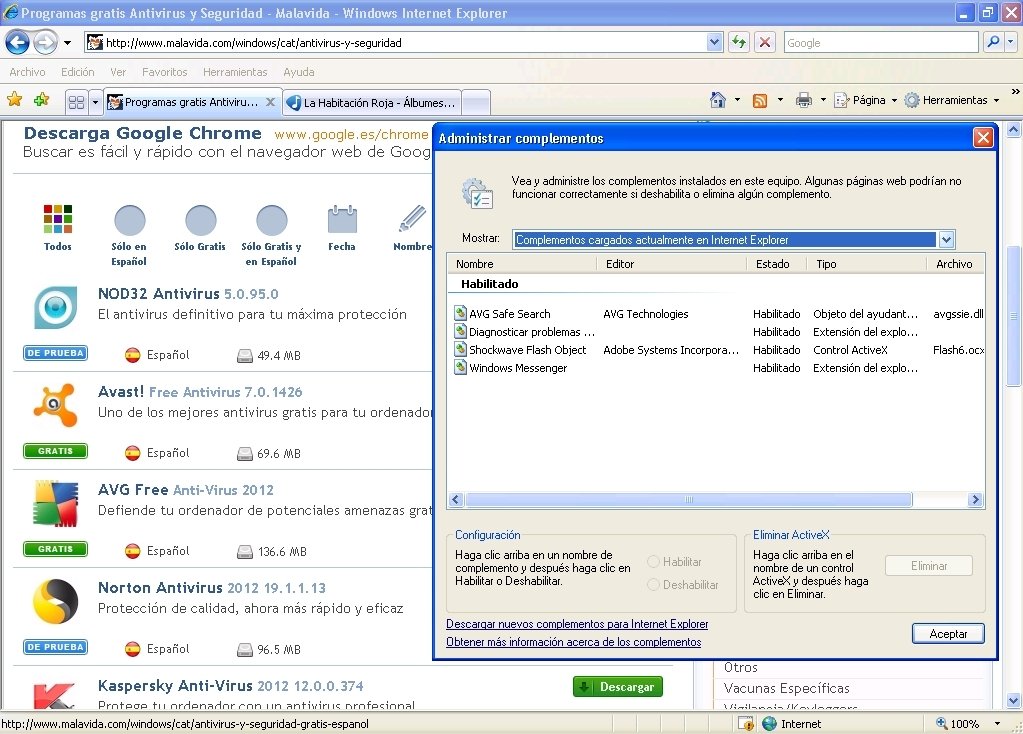Screen dimensions: 1023x734
Task: Select the AVG Safe Search add-on row
Action: pos(718,314)
